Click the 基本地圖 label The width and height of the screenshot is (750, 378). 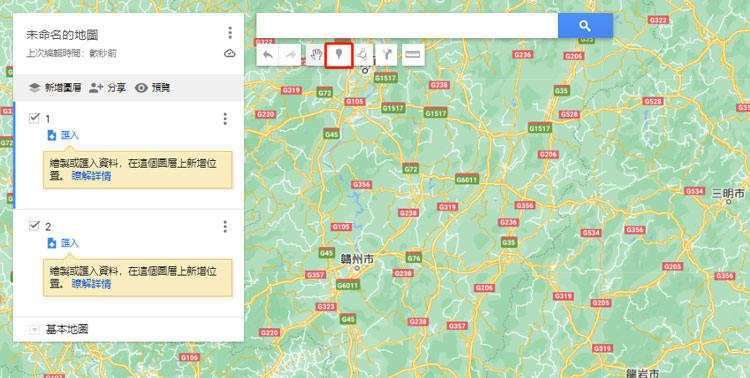coord(67,329)
